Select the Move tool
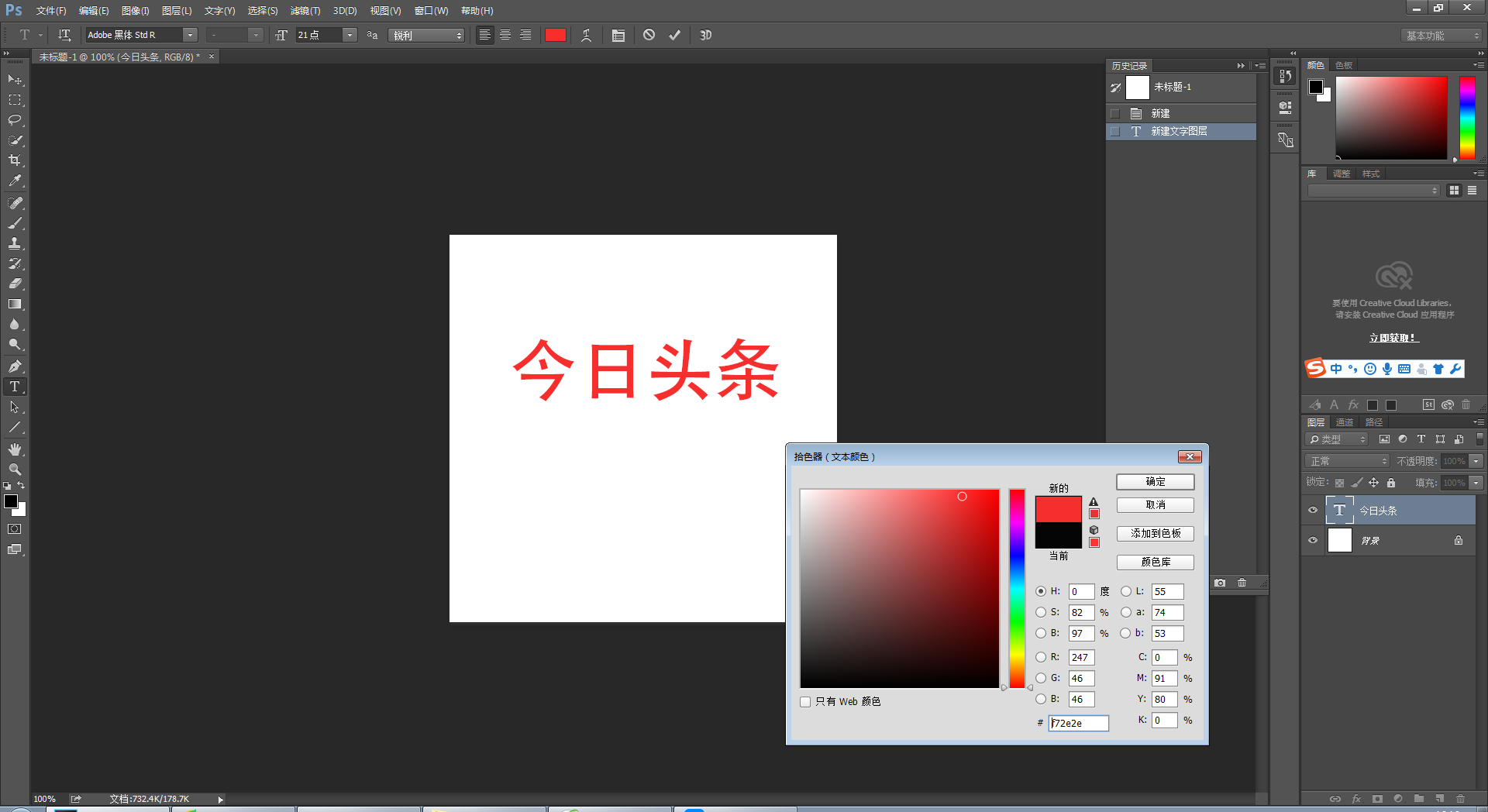1488x812 pixels. tap(15, 80)
